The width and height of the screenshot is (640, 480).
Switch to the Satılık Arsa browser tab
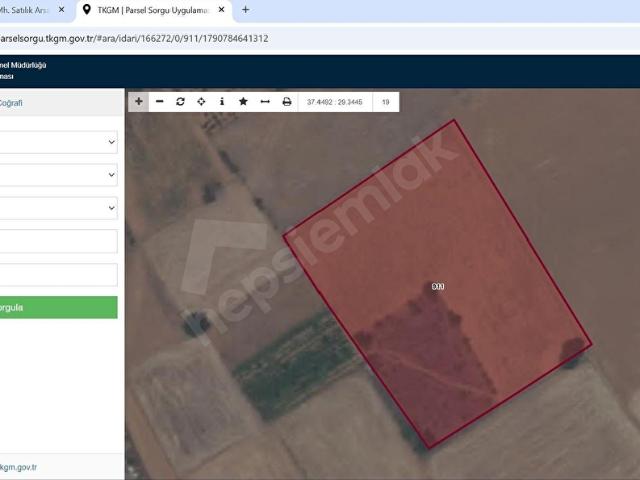click(x=24, y=10)
